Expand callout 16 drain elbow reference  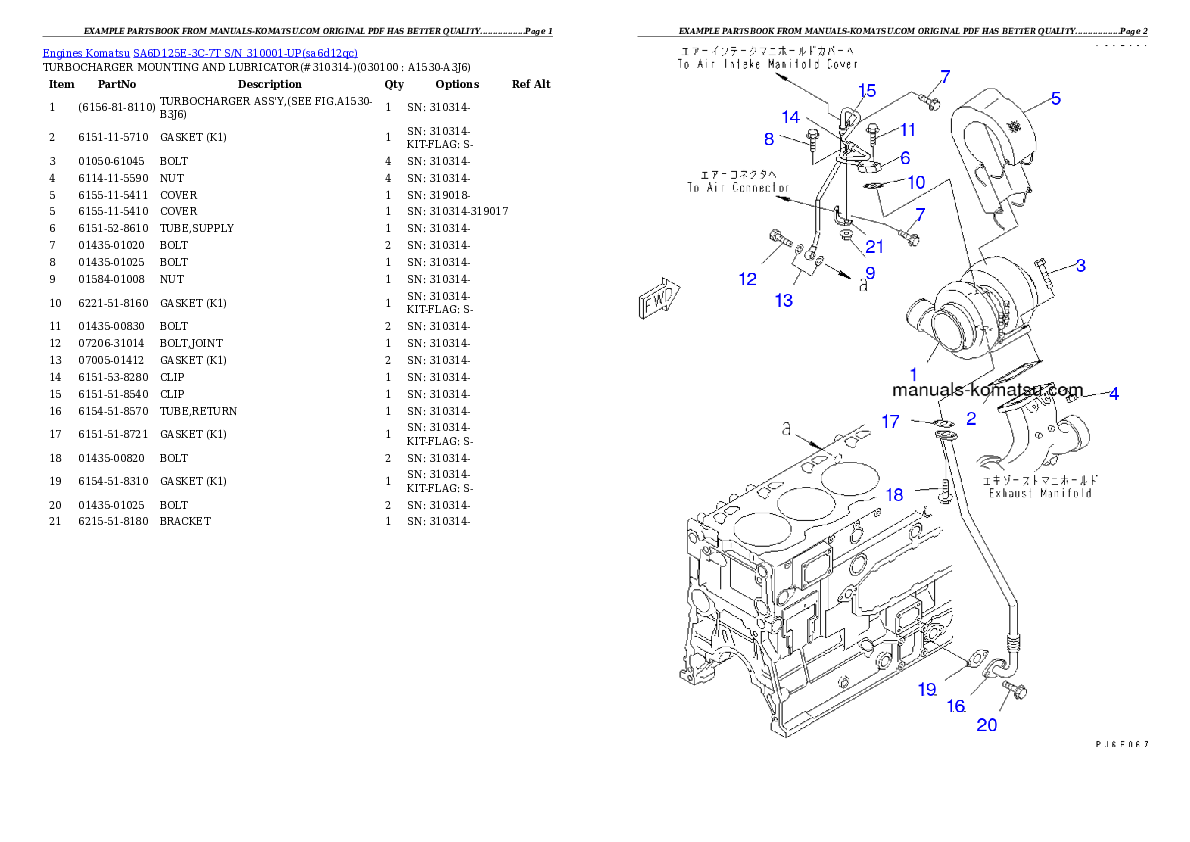(x=955, y=706)
